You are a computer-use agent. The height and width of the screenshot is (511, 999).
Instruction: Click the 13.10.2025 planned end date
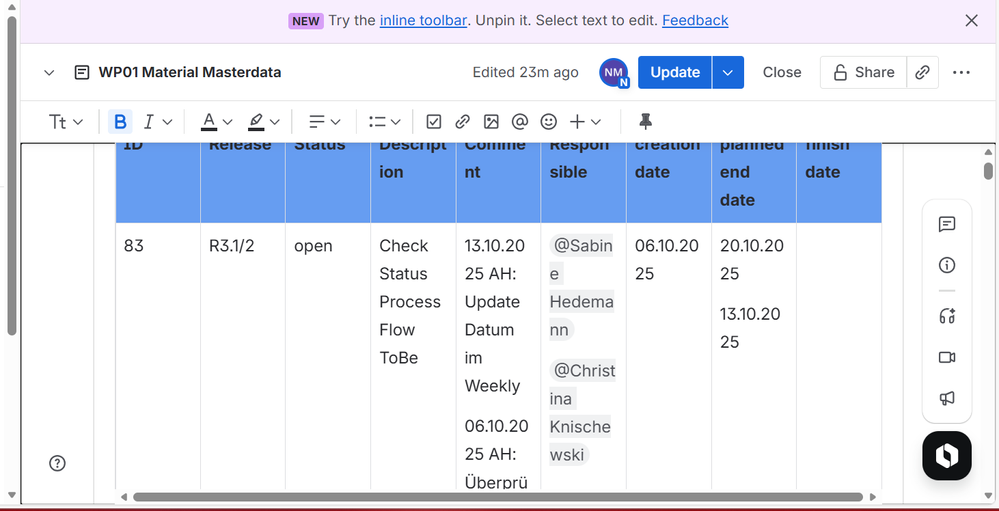tap(750, 328)
